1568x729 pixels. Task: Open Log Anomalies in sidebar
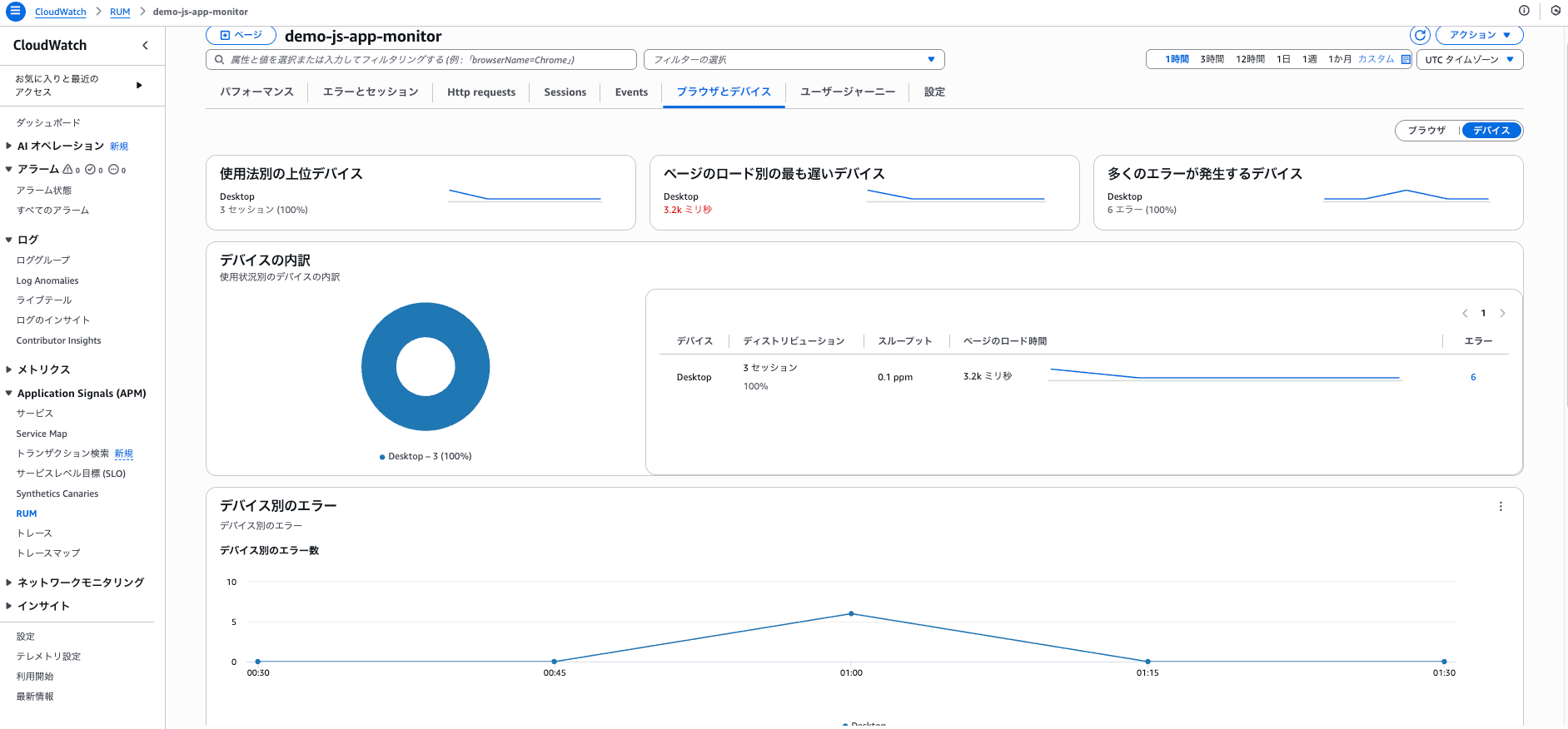click(47, 280)
